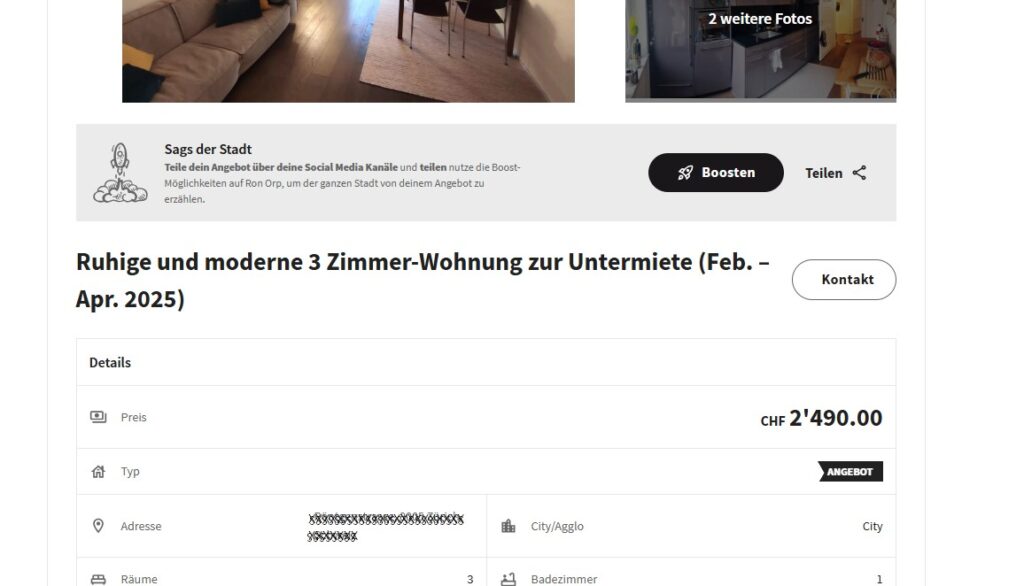This screenshot has height=586, width=1024.
Task: Click the rocket icon inside Boosten
Action: click(685, 173)
